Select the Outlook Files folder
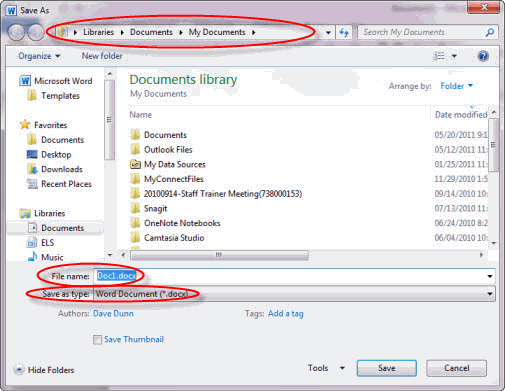 (x=161, y=150)
